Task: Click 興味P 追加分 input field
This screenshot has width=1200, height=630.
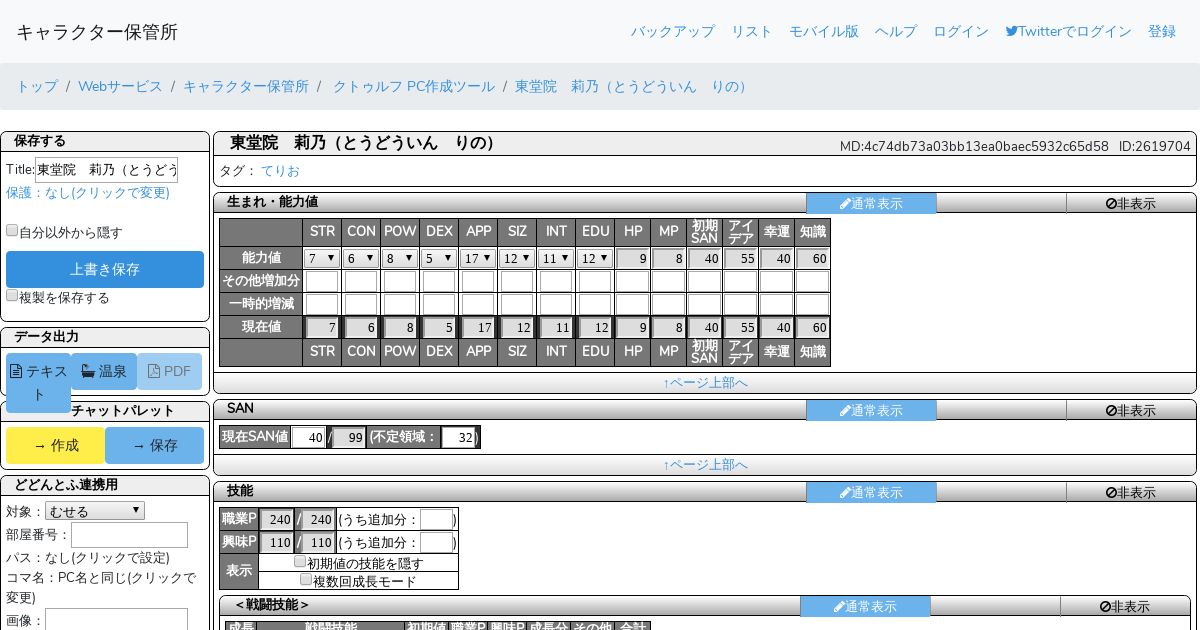Action: [436, 542]
